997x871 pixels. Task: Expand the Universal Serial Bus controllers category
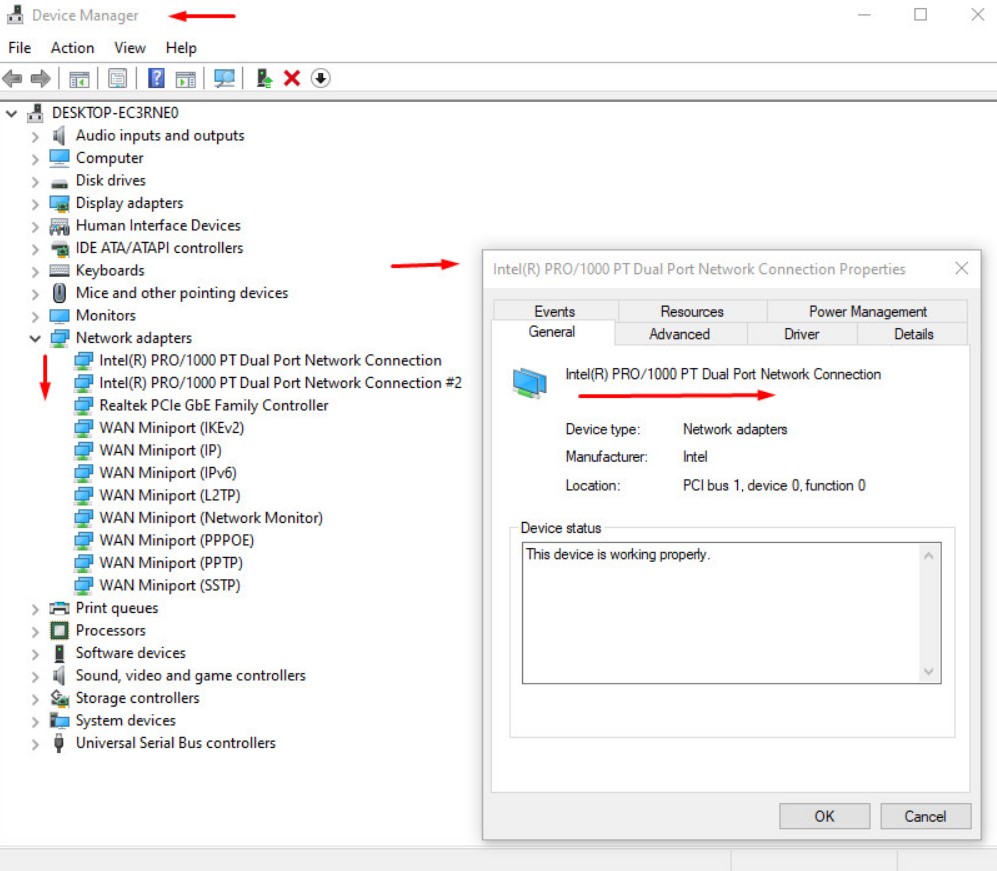[35, 743]
